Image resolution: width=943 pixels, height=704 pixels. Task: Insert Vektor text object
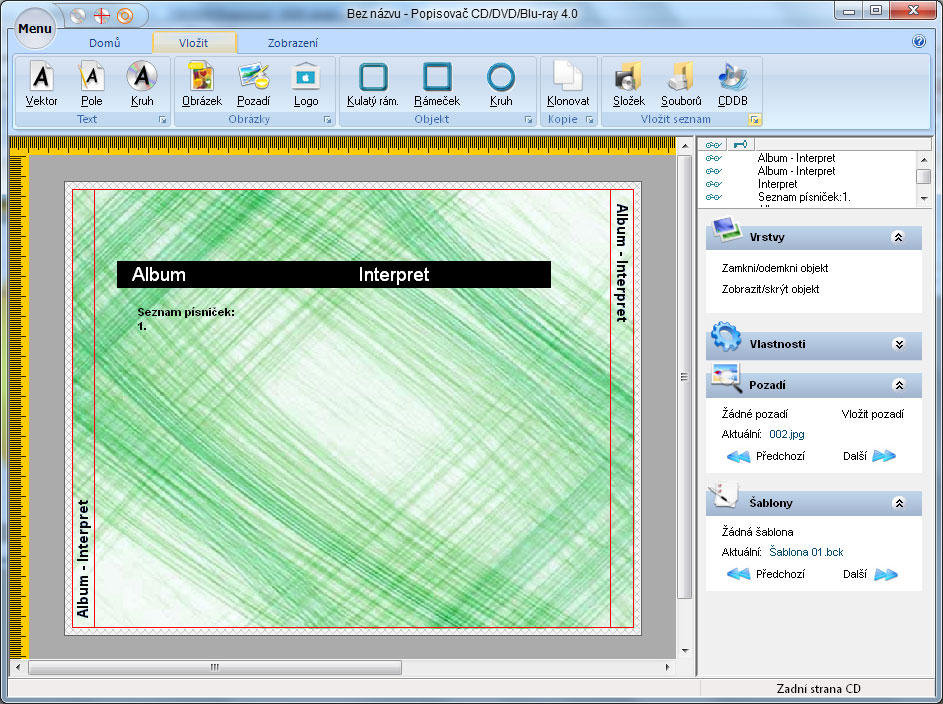(x=41, y=83)
